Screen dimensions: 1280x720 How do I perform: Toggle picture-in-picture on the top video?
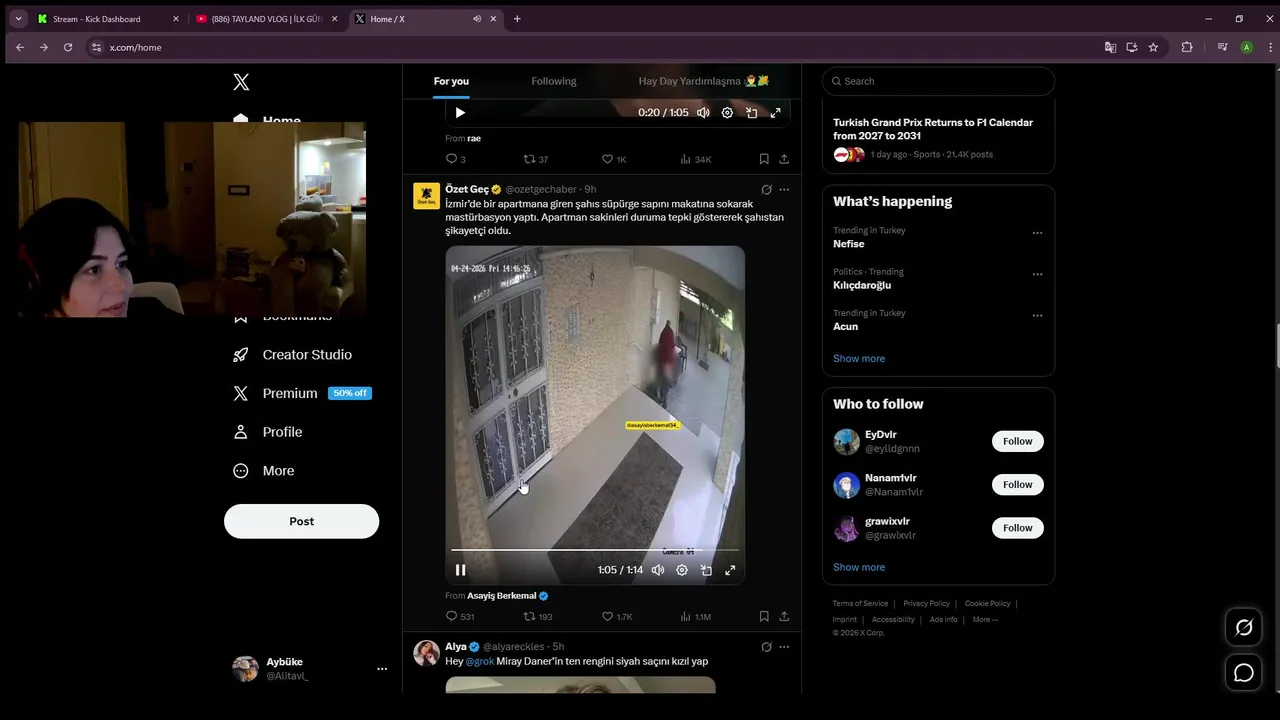pyautogui.click(x=751, y=113)
